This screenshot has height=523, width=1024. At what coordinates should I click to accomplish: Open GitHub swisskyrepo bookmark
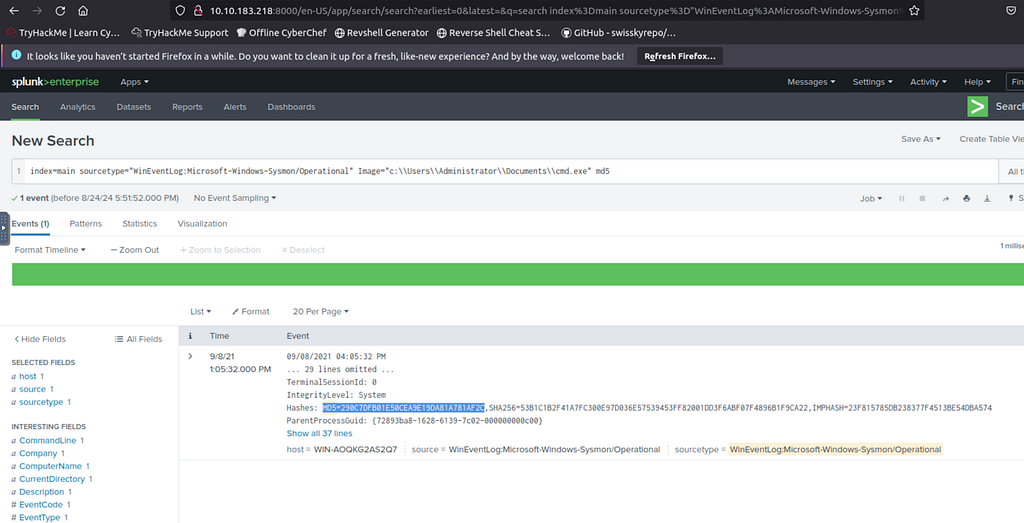tap(618, 33)
